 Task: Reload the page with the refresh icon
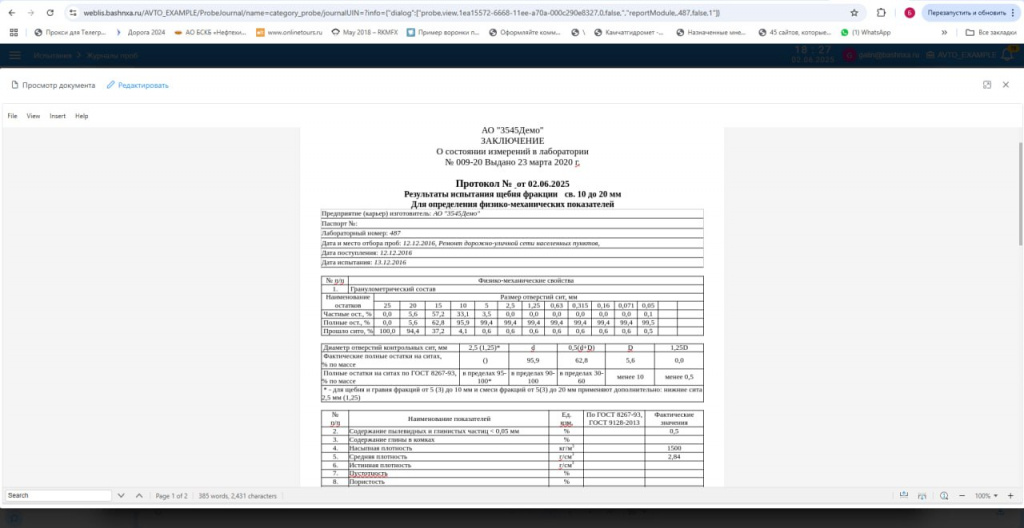50,12
